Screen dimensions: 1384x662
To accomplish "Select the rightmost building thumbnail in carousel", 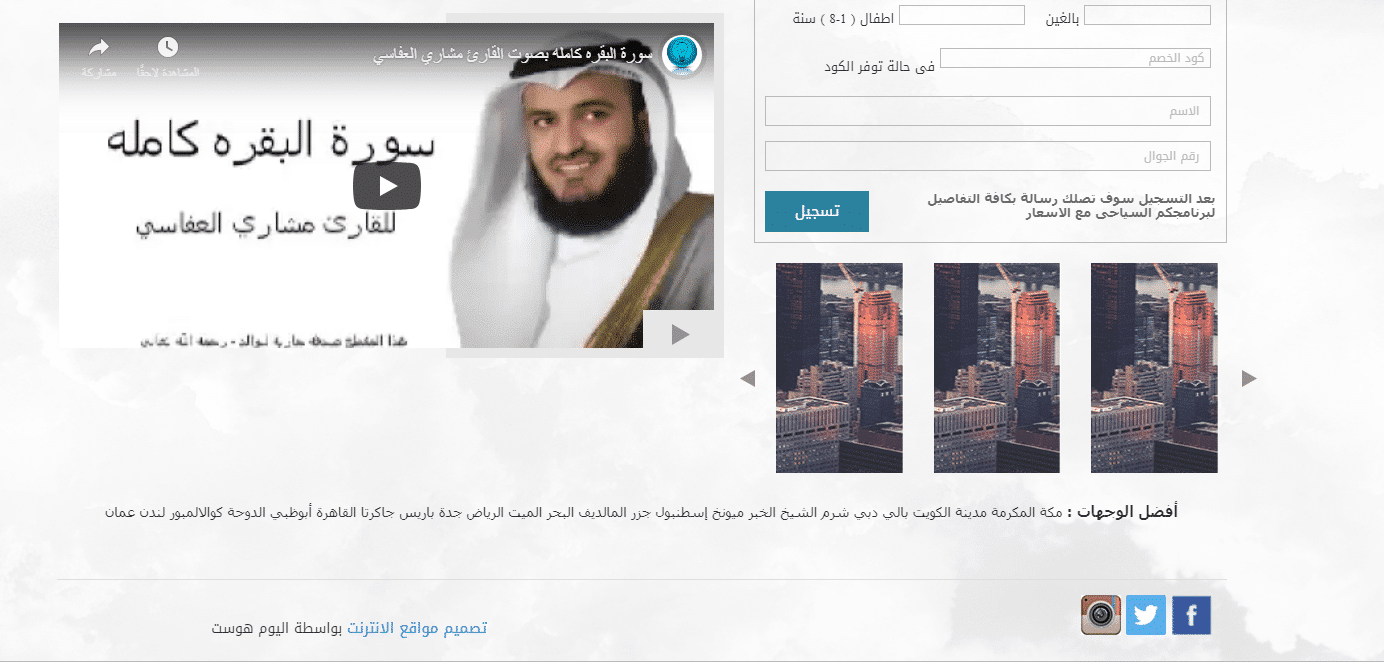I will [1154, 368].
